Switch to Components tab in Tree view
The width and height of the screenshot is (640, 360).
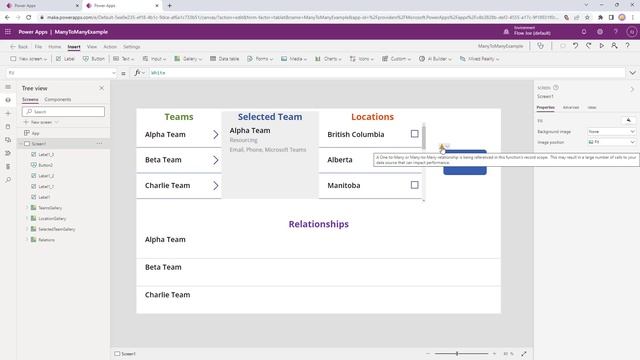(58, 99)
